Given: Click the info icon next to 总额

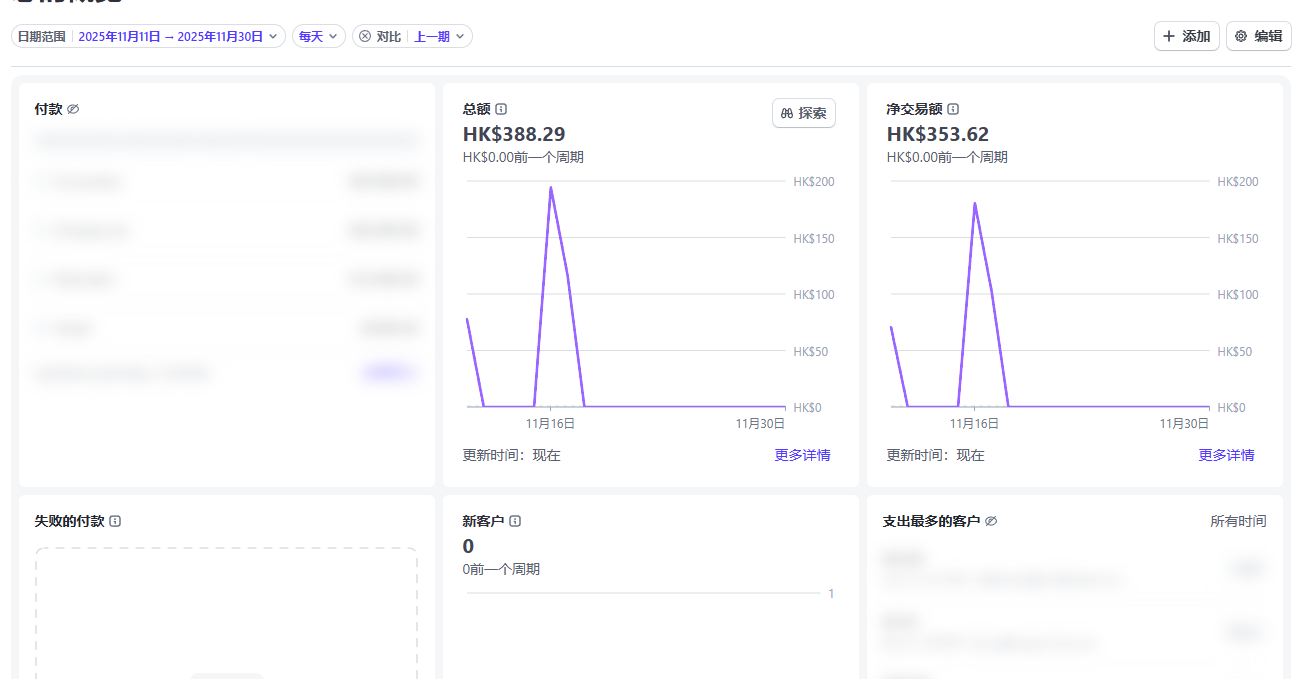Looking at the screenshot, I should [x=501, y=109].
